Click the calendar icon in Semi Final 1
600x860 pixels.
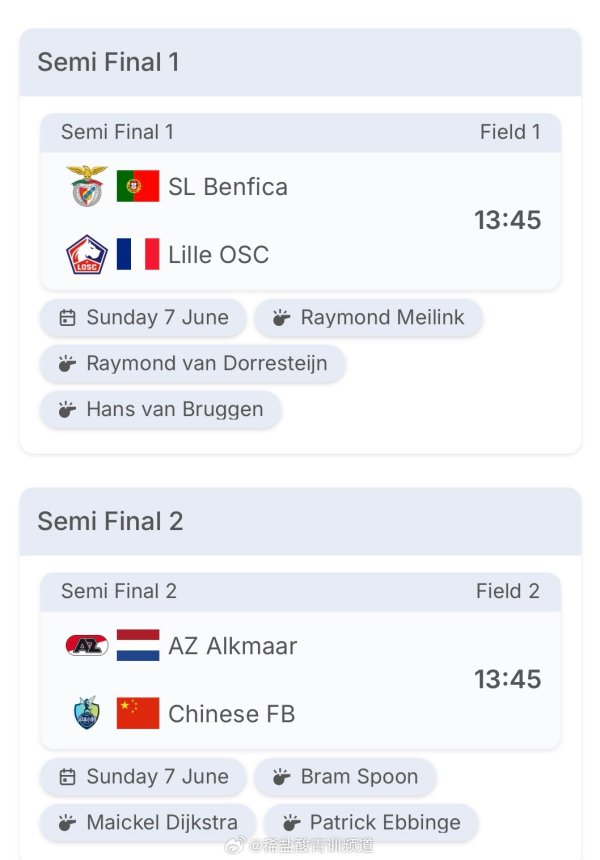67,318
